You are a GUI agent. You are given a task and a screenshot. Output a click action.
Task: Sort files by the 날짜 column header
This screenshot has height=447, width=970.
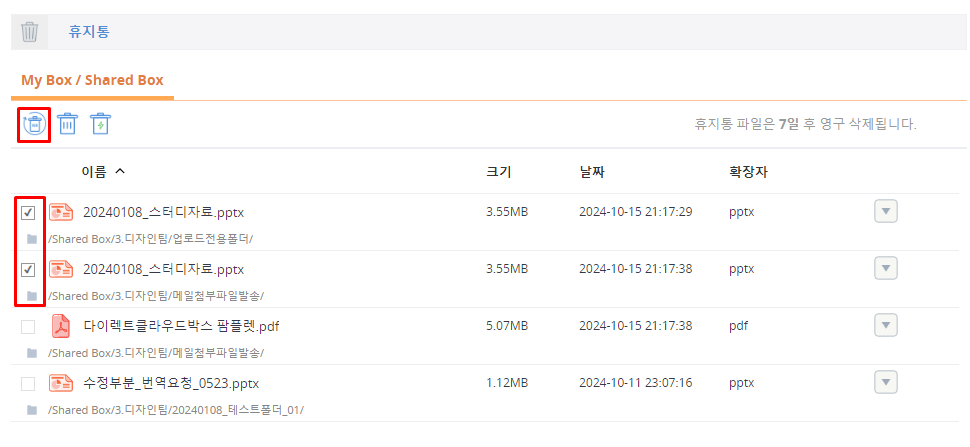[592, 171]
